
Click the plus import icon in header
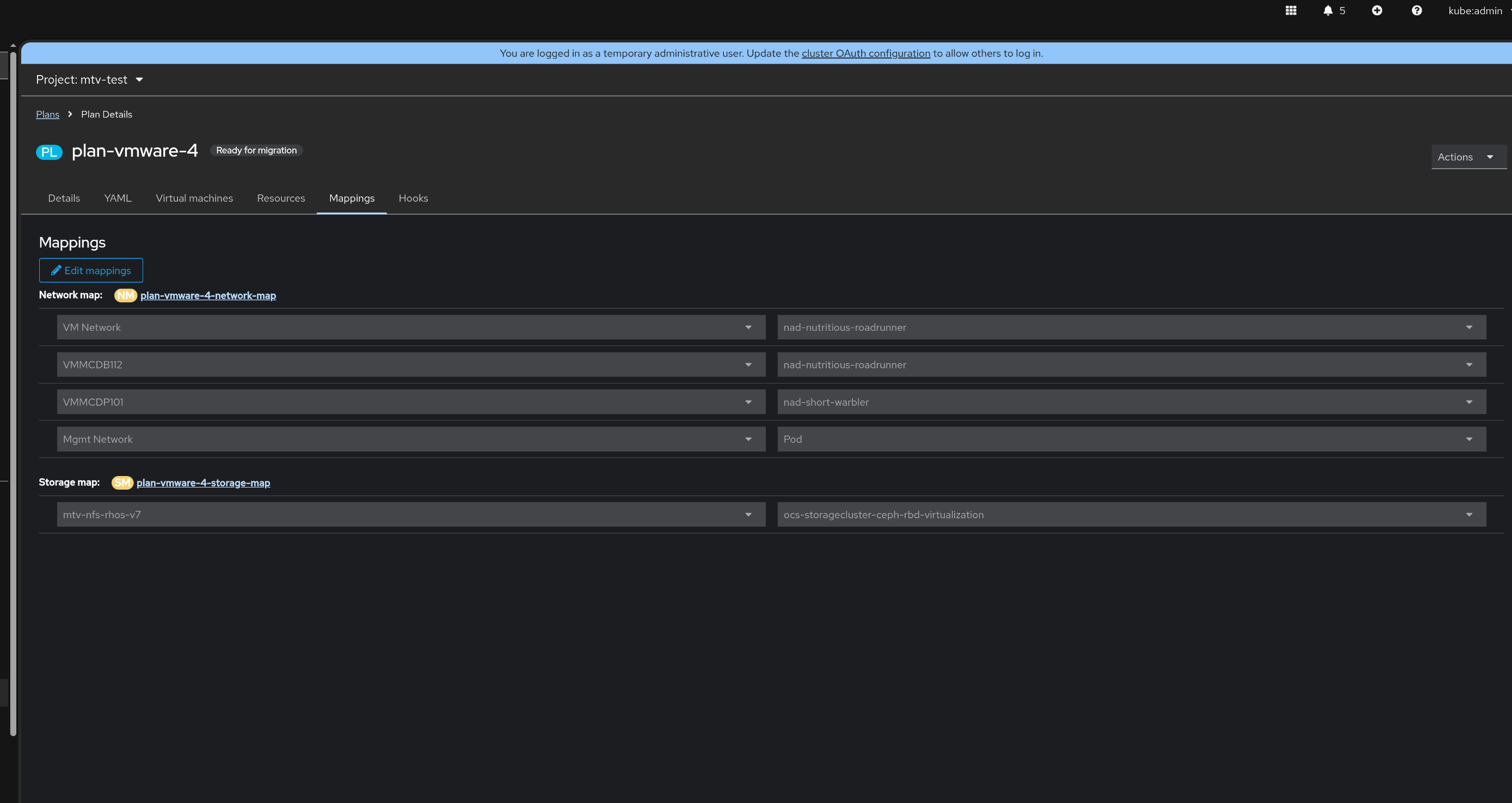click(x=1377, y=10)
